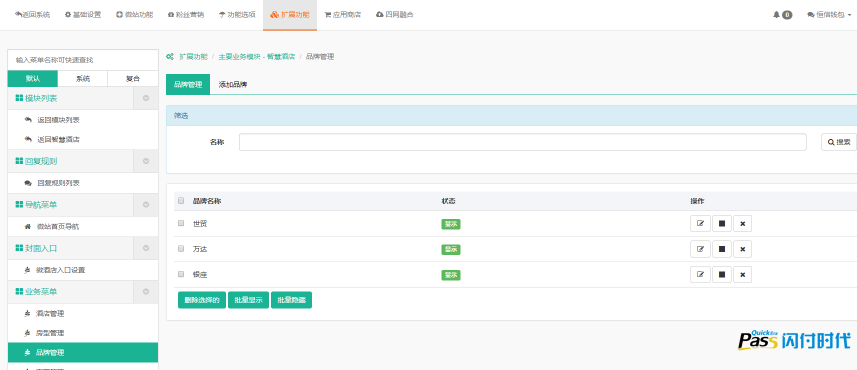Image resolution: width=857 pixels, height=370 pixels.
Task: Select the 扩展功能 top navigation tab
Action: coord(290,15)
